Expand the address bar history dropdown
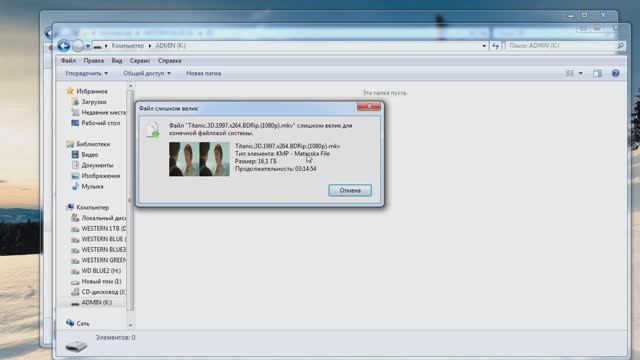 point(484,46)
